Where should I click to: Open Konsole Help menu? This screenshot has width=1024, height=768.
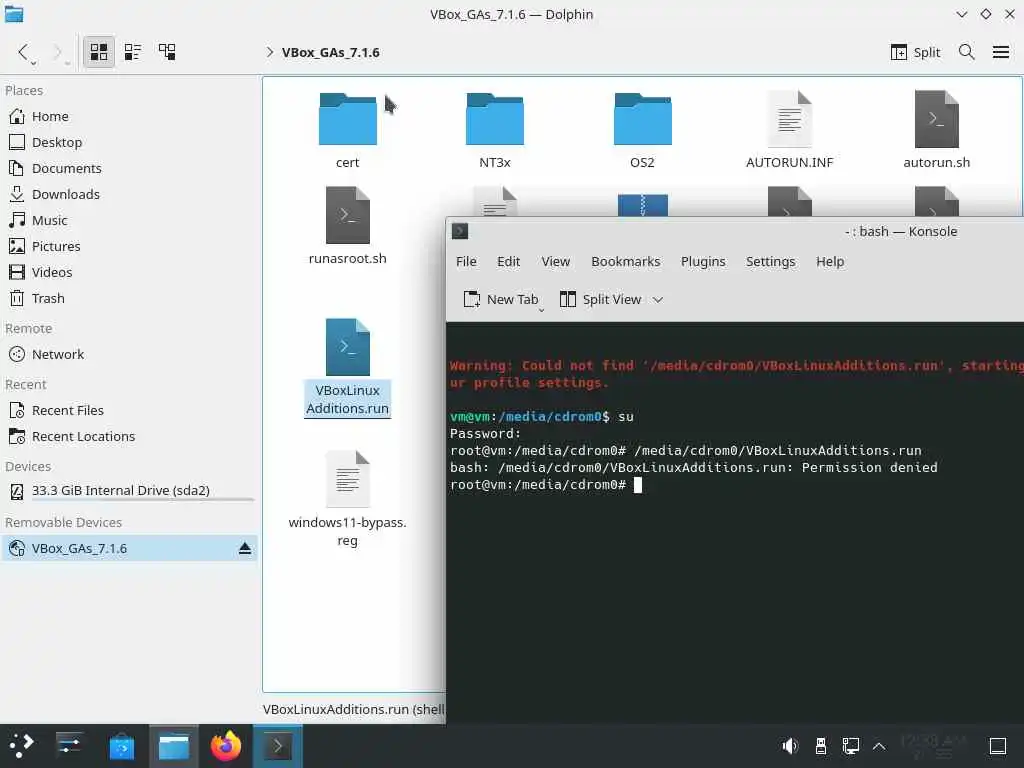tap(830, 262)
